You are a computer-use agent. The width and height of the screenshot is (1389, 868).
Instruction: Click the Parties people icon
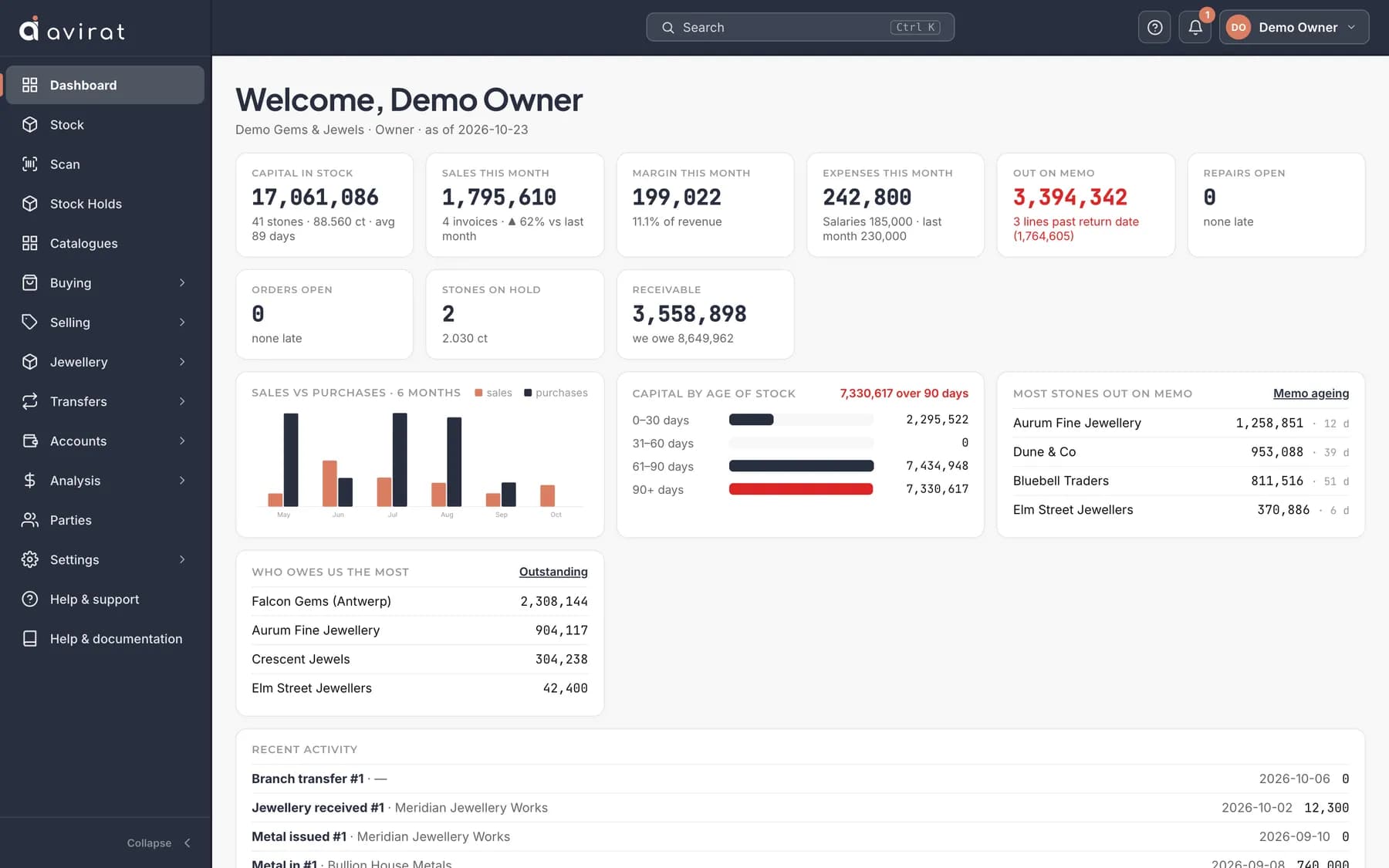(30, 520)
